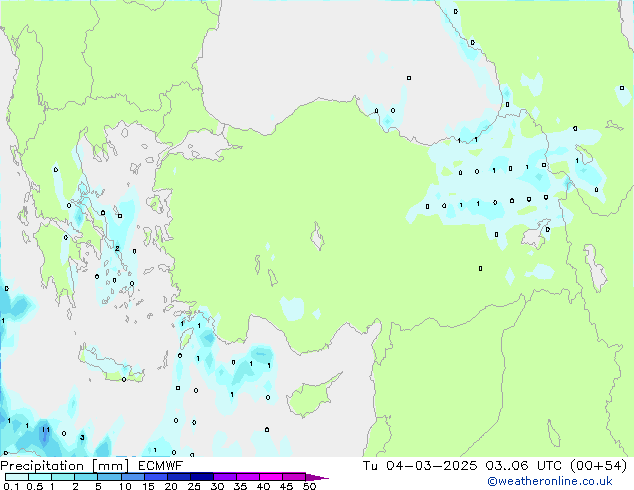Viewport: 634px width, 490px height.
Task: Click the legend label '10'
Action: pyautogui.click(x=125, y=486)
